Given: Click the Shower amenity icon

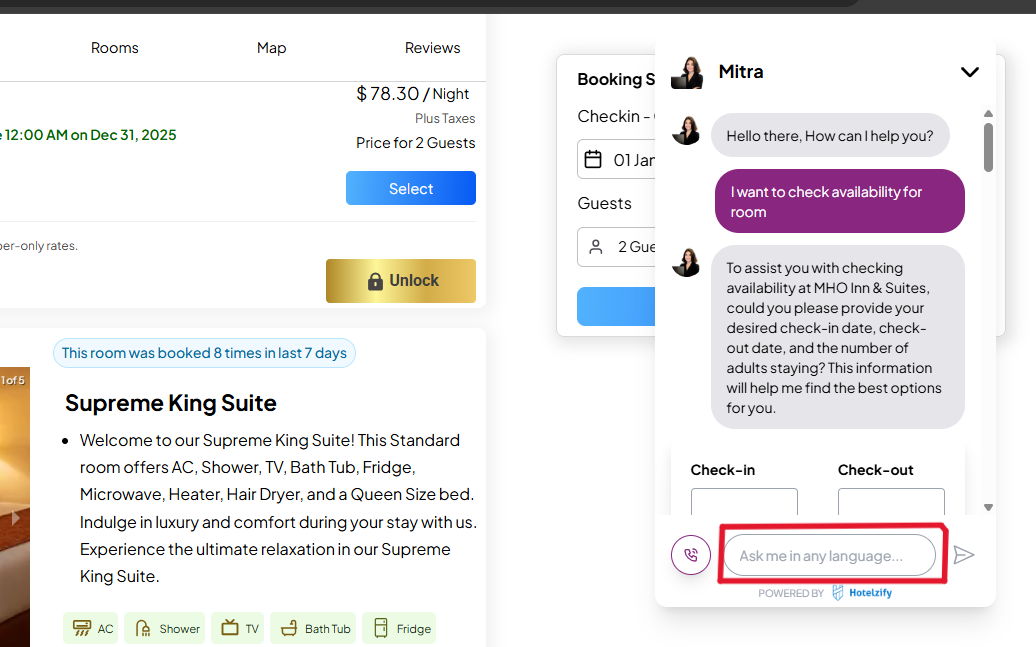Looking at the screenshot, I should [143, 628].
